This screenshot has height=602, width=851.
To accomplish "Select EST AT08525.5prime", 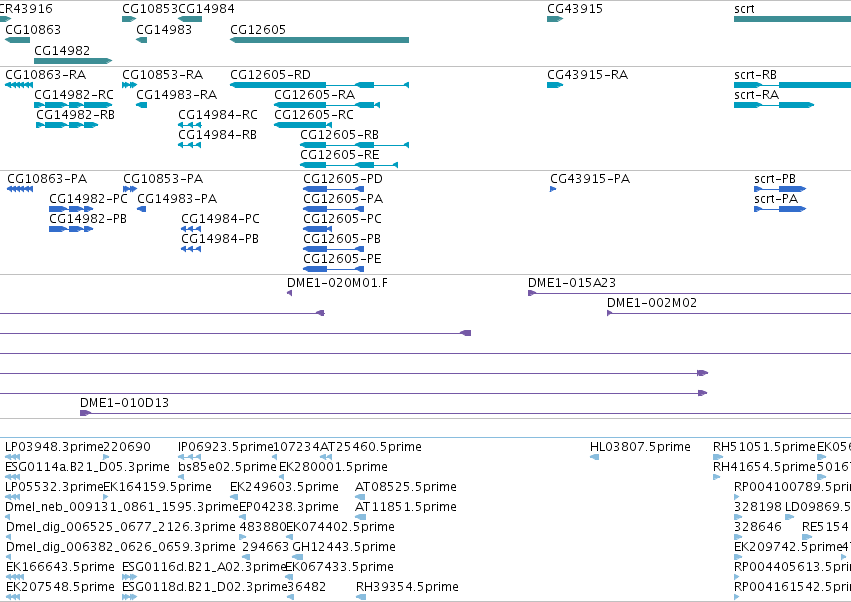I will click(360, 497).
